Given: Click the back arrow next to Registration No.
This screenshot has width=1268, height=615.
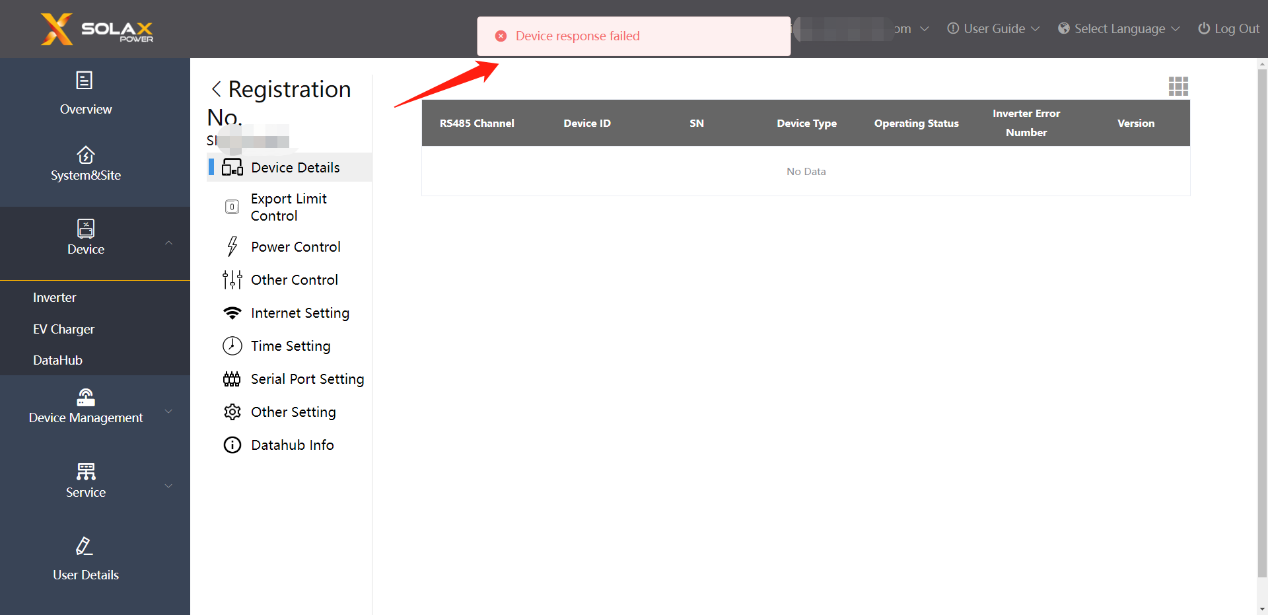Looking at the screenshot, I should click(216, 90).
